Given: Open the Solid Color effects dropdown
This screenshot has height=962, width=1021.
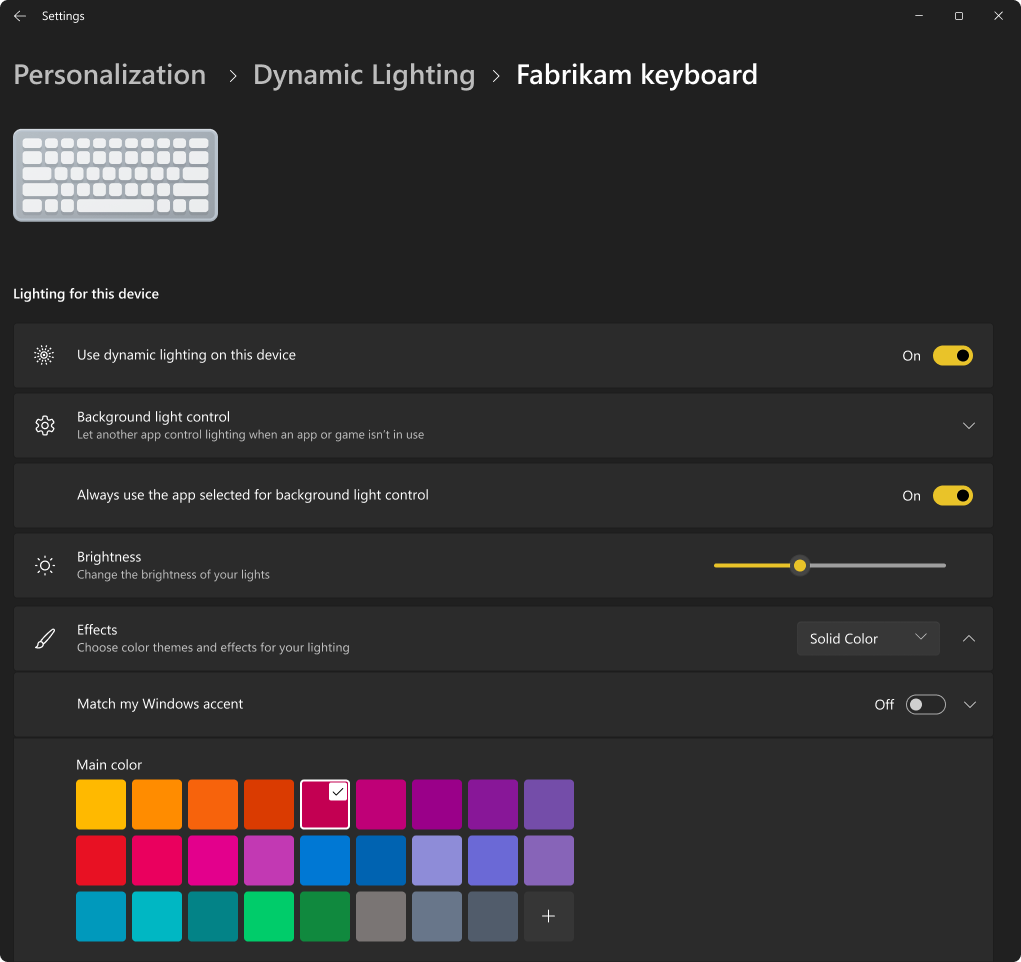Looking at the screenshot, I should coord(868,638).
